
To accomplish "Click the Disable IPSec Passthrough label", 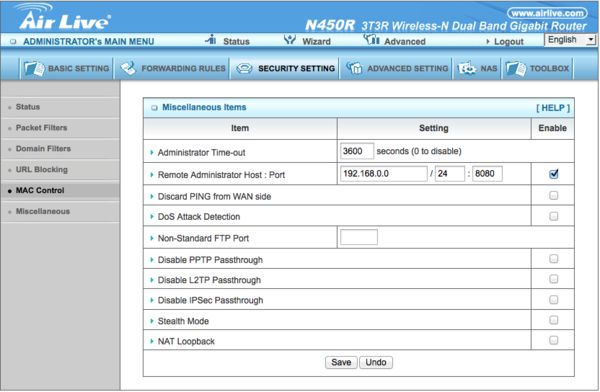I will 210,301.
